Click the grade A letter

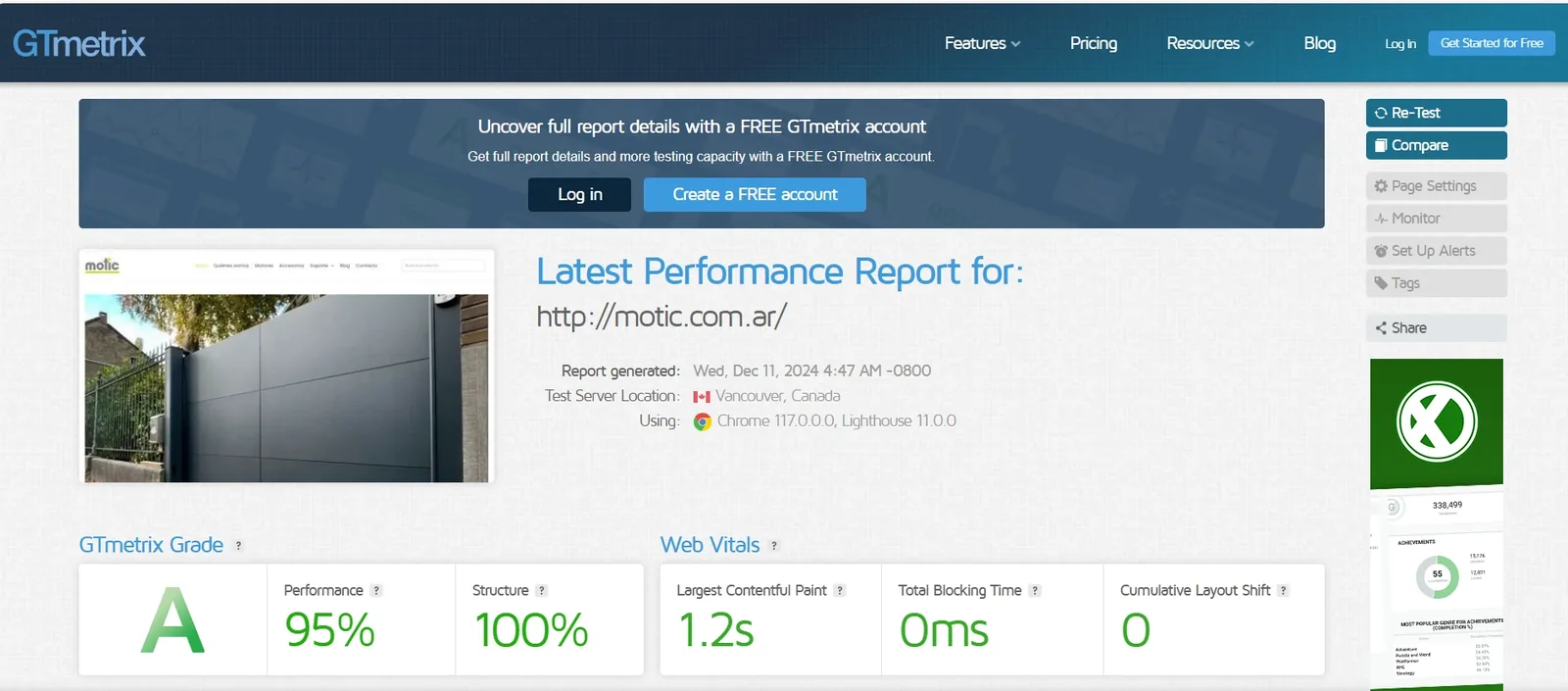click(x=172, y=620)
